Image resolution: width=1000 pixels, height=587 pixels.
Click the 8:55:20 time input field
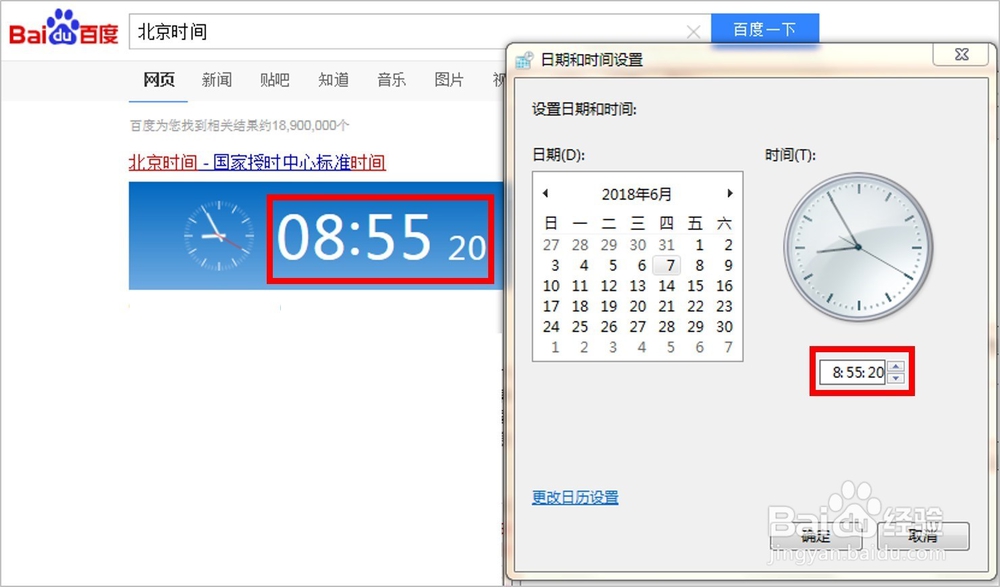point(853,372)
